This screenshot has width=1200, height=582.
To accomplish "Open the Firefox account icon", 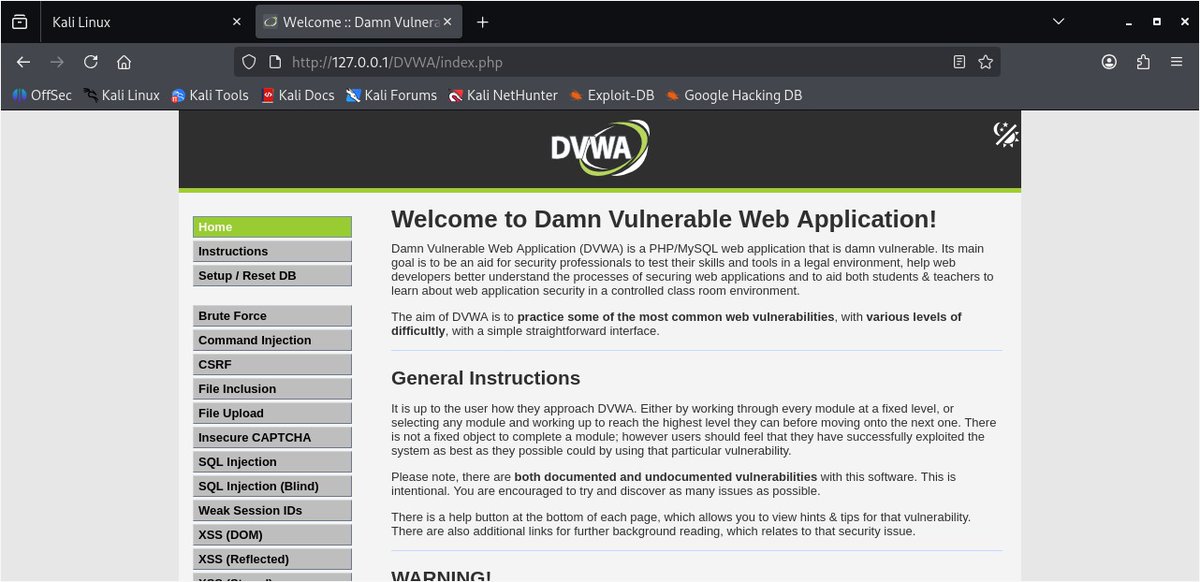I will pyautogui.click(x=1109, y=62).
